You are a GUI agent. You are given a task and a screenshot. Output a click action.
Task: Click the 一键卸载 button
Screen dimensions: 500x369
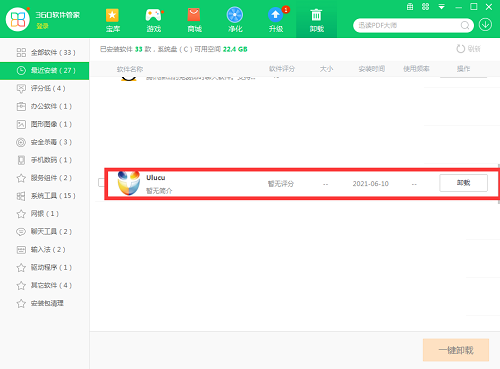pos(456,350)
